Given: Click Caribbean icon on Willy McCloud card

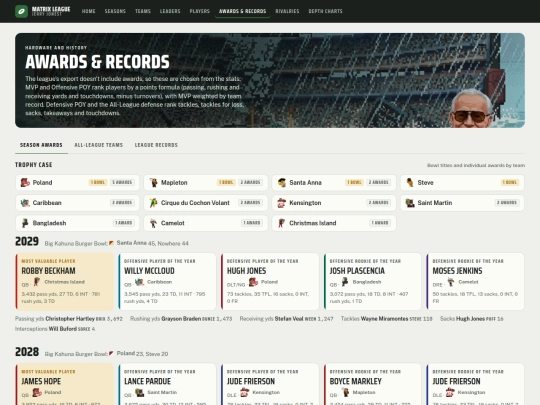Looking at the screenshot, I should (x=139, y=282).
